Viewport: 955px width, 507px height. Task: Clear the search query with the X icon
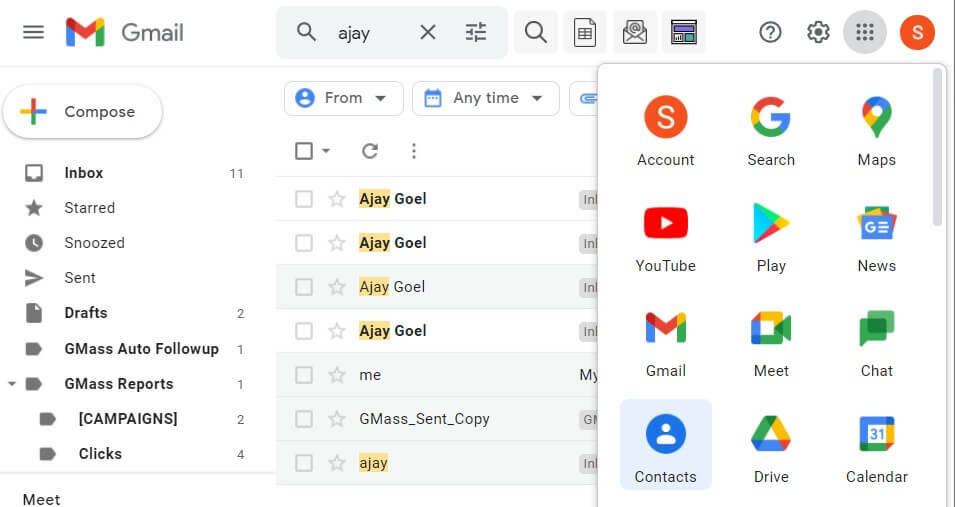(428, 32)
